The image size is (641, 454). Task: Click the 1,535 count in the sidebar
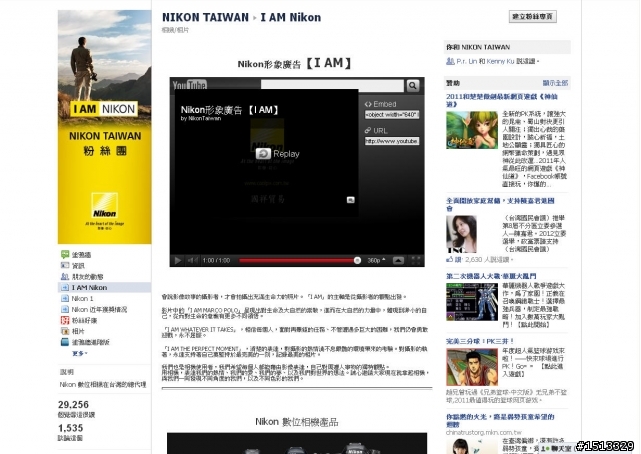tap(70, 428)
